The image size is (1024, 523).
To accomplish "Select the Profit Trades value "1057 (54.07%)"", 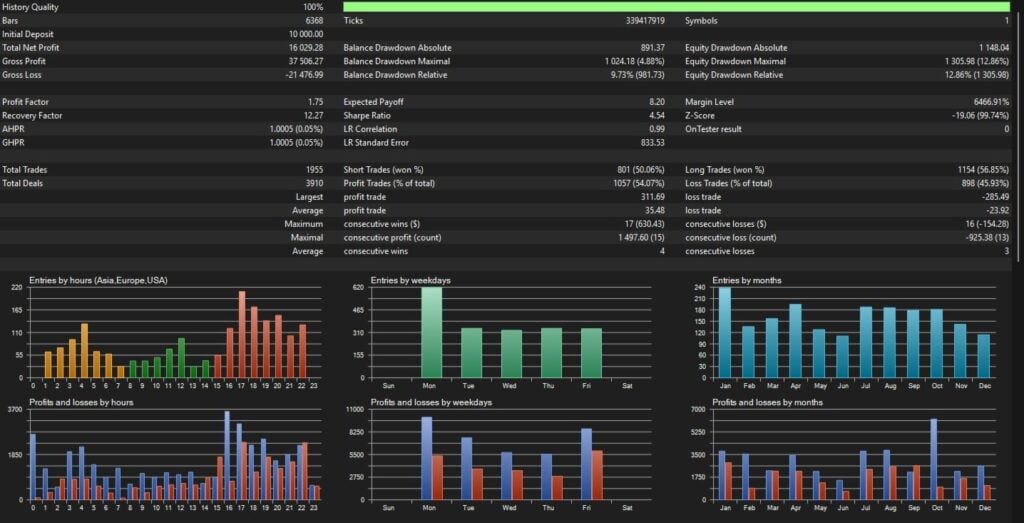I will [x=639, y=183].
